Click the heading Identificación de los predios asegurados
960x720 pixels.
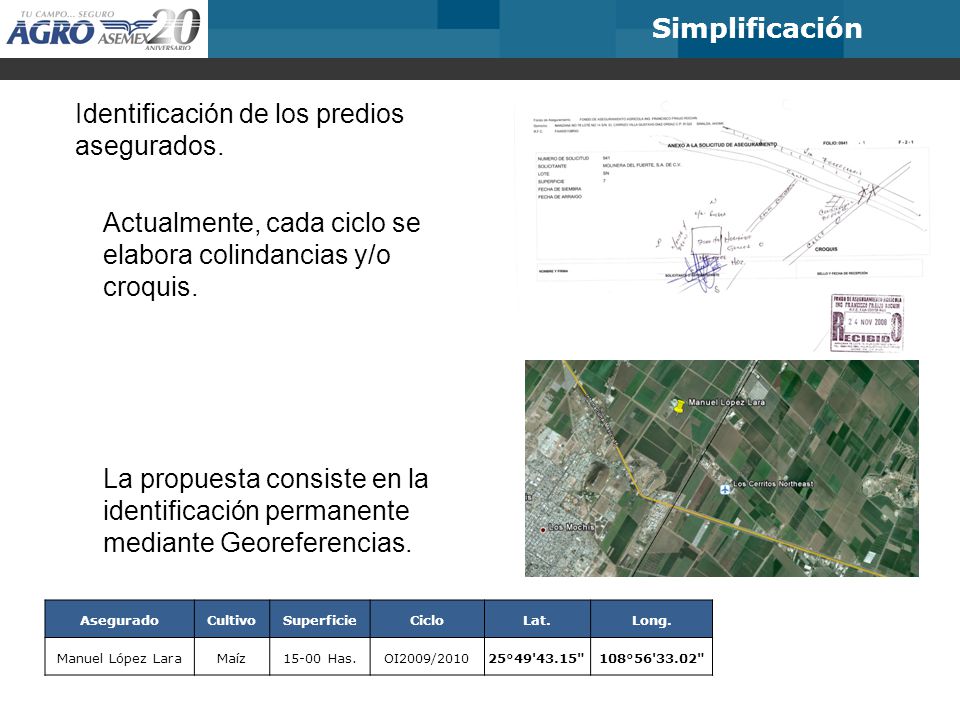(x=239, y=129)
